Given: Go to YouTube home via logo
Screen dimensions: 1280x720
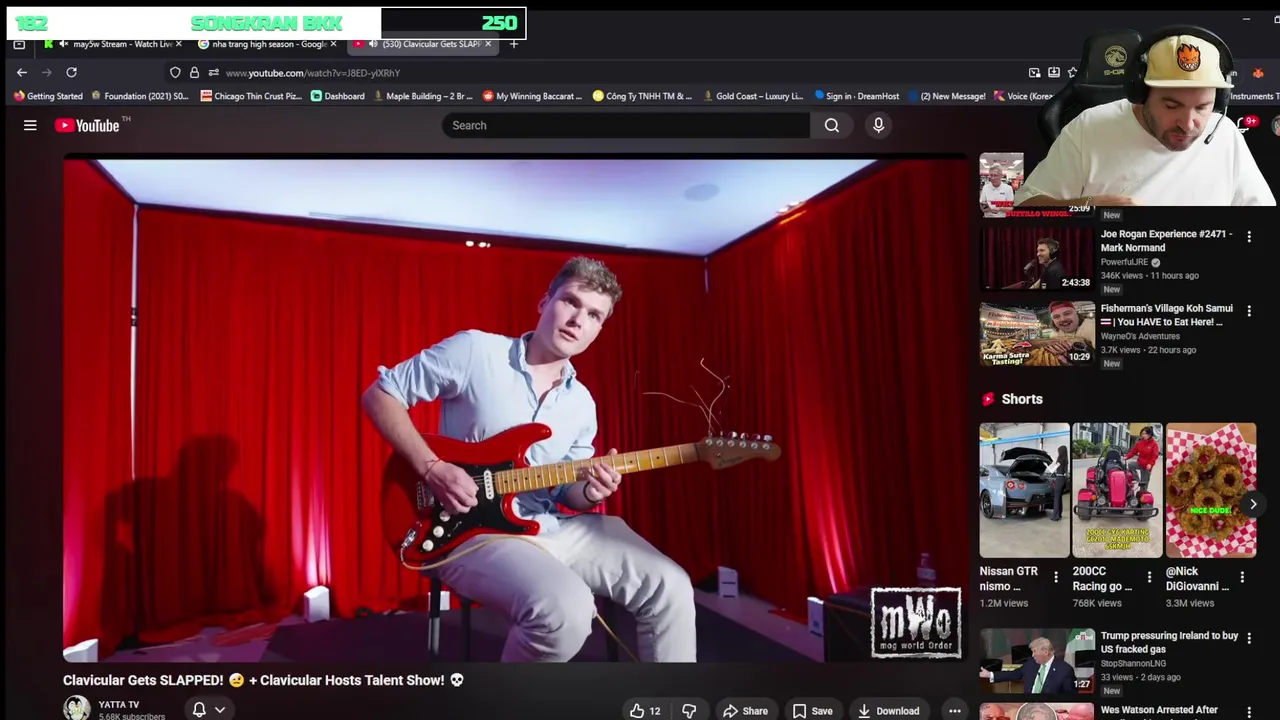Looking at the screenshot, I should tap(86, 125).
